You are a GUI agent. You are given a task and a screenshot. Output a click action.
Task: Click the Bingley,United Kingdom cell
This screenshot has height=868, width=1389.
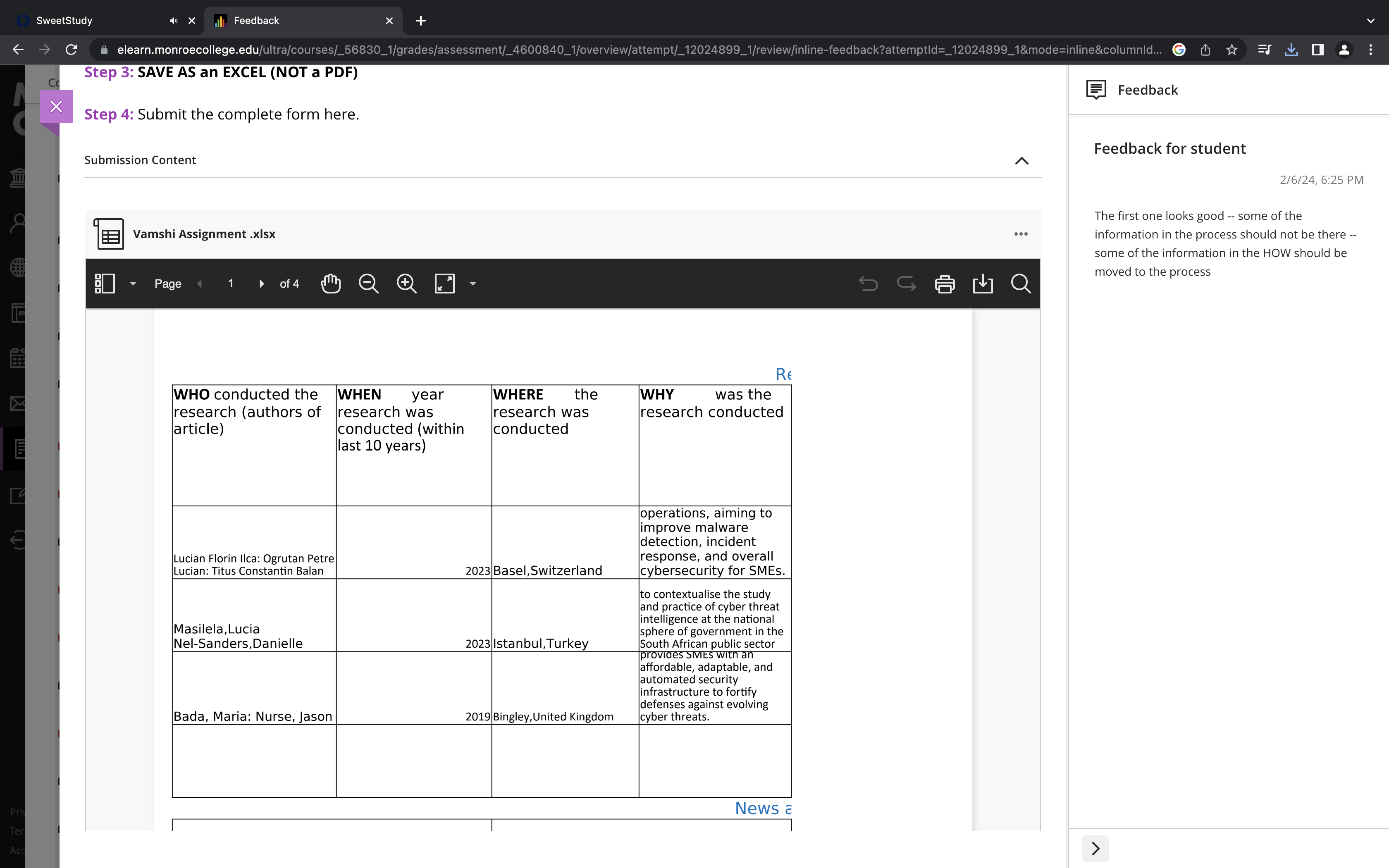point(565,688)
